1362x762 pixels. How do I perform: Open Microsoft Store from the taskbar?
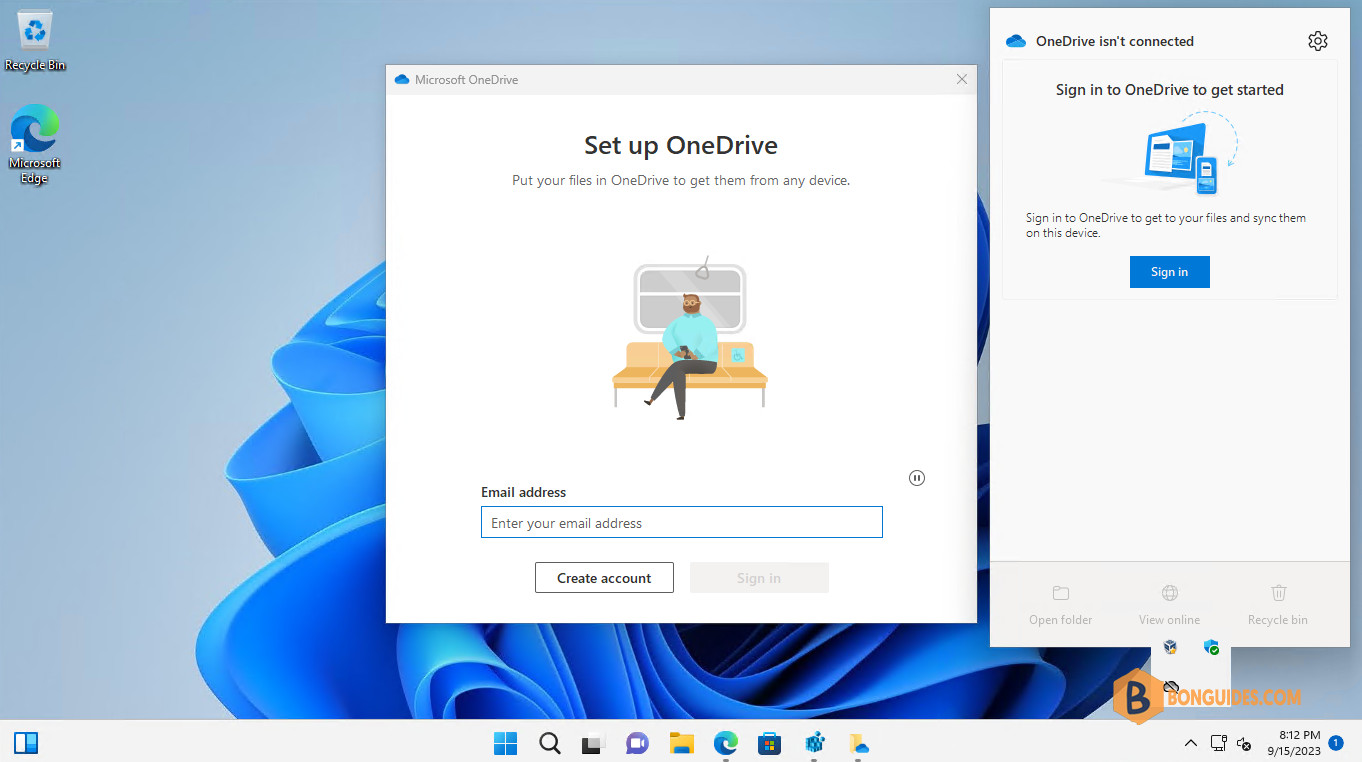(x=769, y=743)
